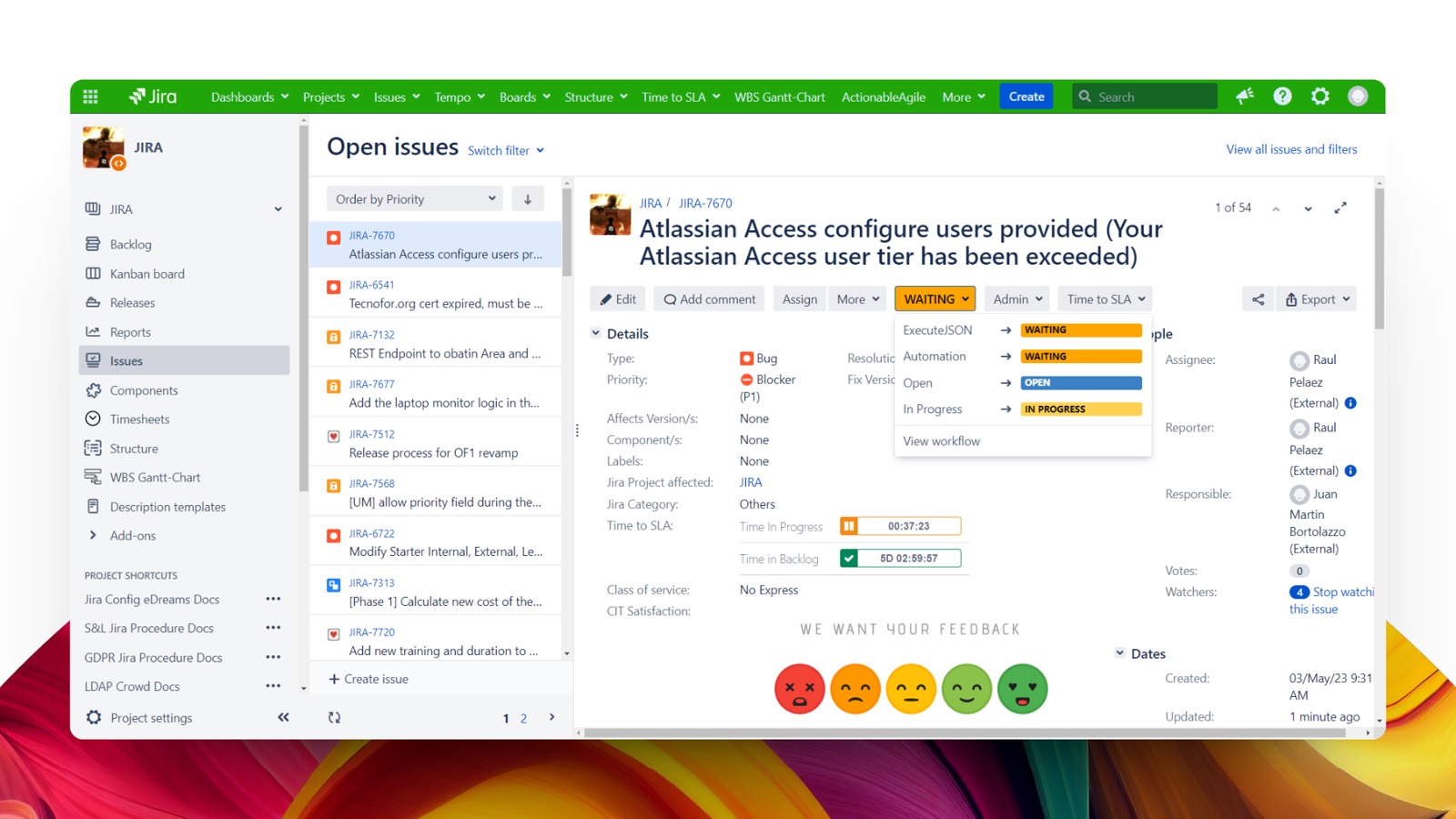Open Timesheets in sidebar
Screen dimensions: 1456x819
click(x=140, y=420)
